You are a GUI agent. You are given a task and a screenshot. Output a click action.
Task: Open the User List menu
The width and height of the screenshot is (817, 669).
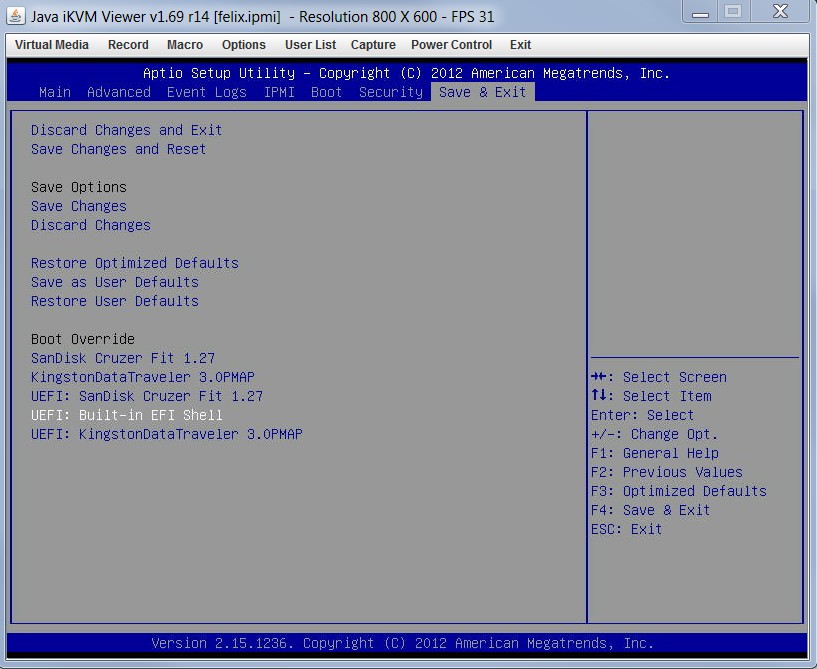point(310,45)
